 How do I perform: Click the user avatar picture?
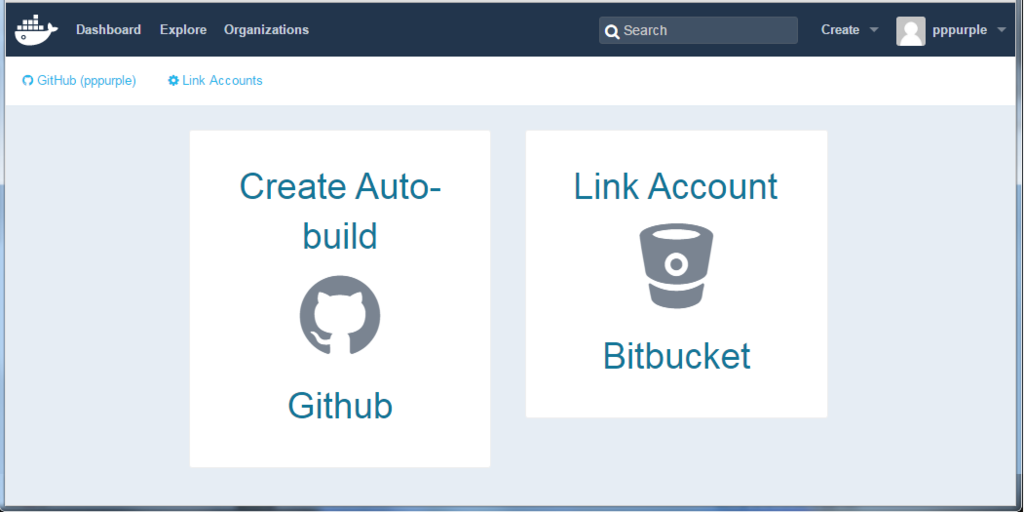[x=910, y=31]
